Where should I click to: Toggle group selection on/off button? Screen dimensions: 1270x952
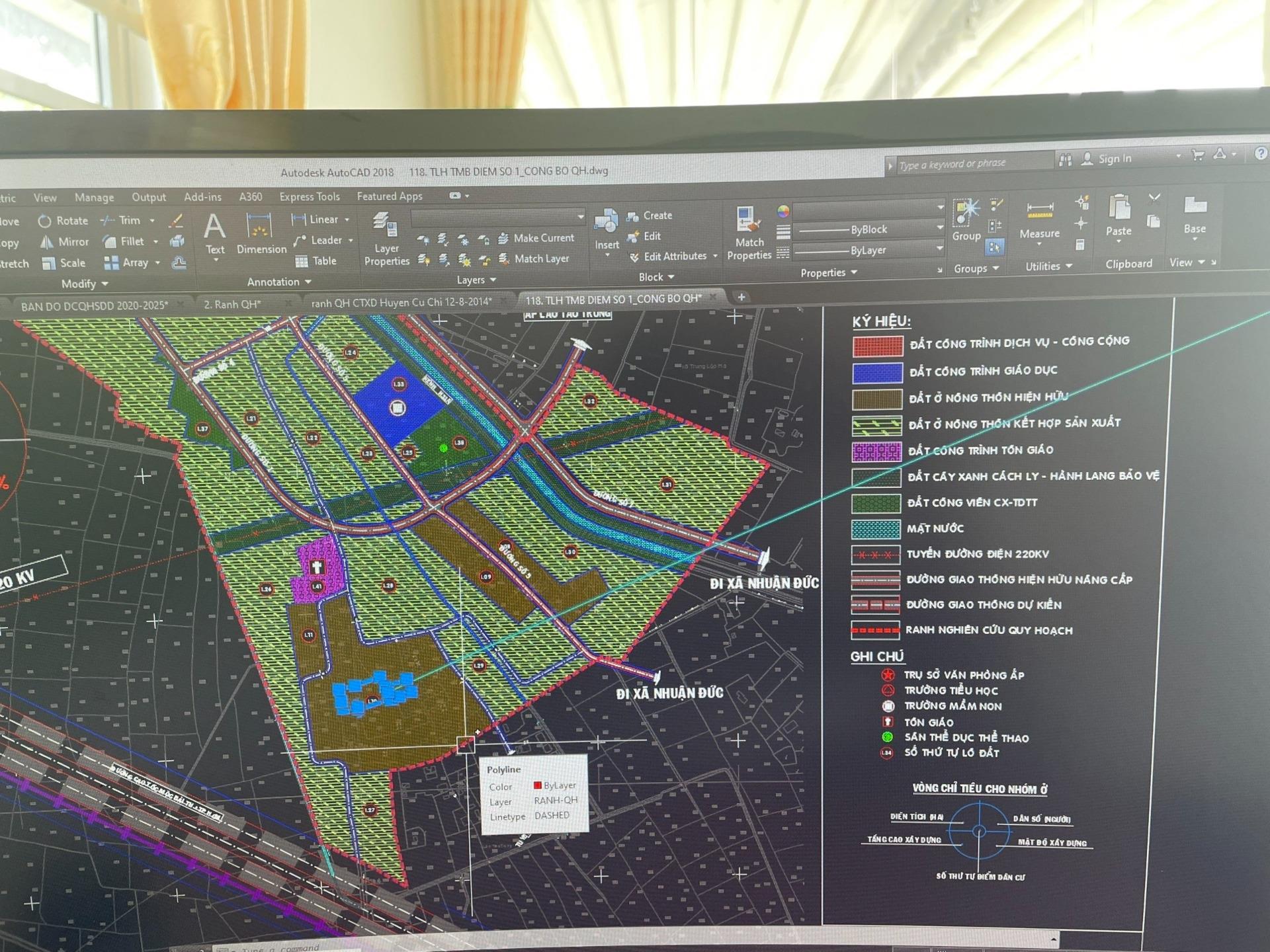point(994,247)
